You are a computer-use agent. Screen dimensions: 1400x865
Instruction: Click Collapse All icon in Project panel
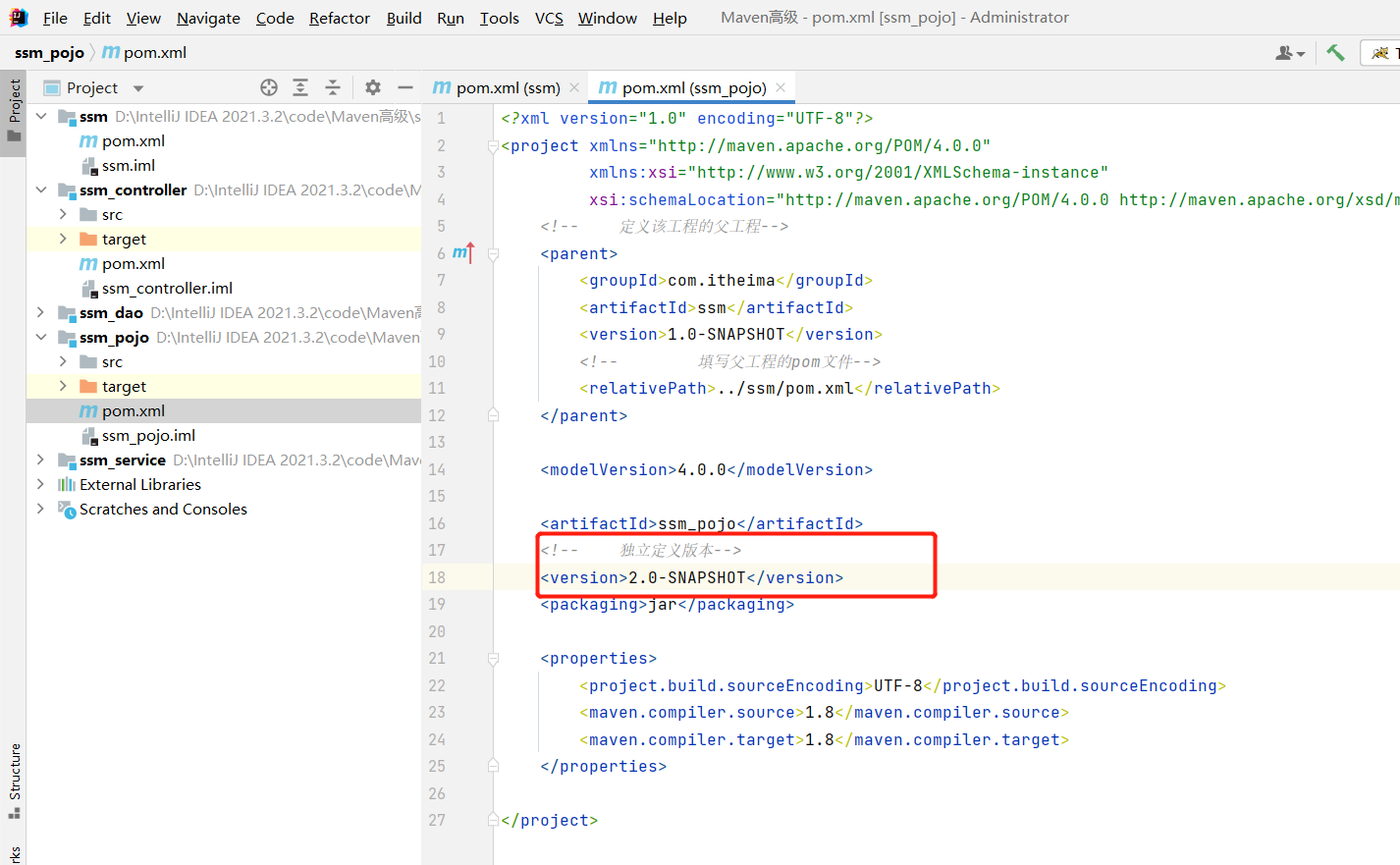333,87
